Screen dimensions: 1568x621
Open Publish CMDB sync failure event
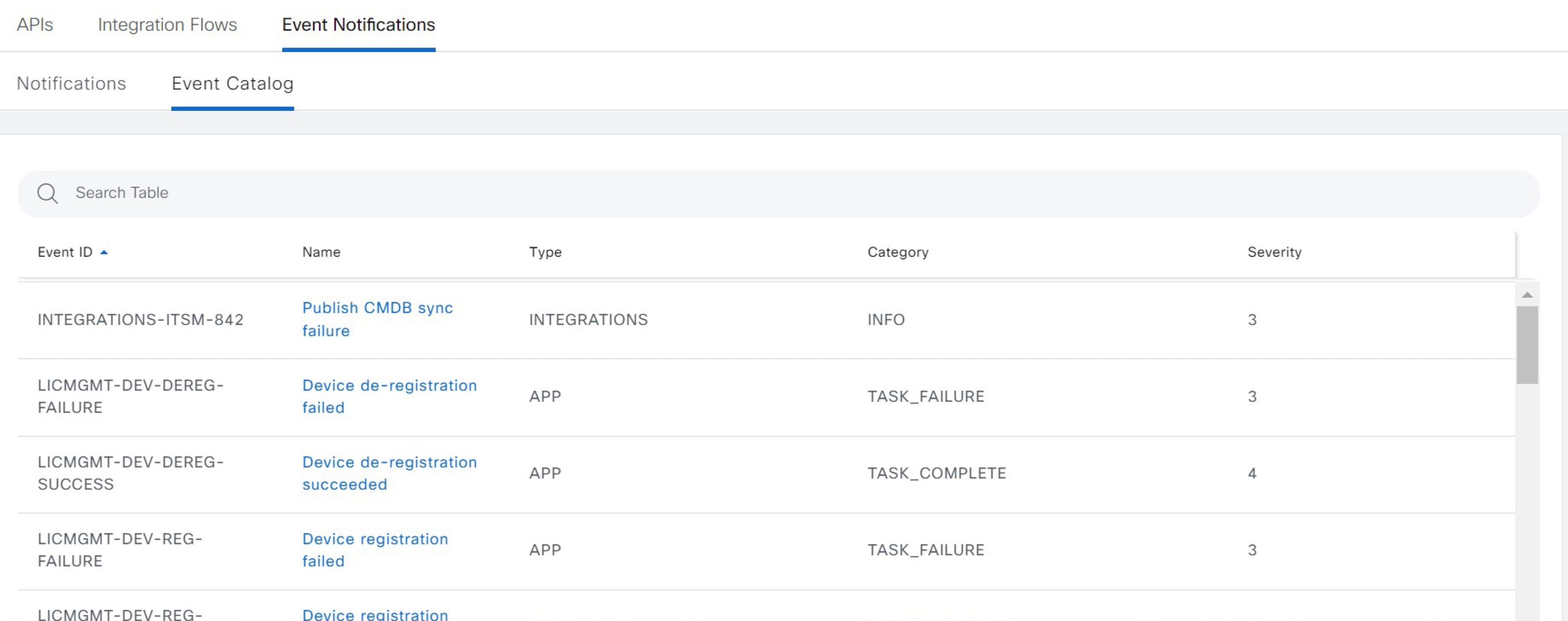point(377,319)
